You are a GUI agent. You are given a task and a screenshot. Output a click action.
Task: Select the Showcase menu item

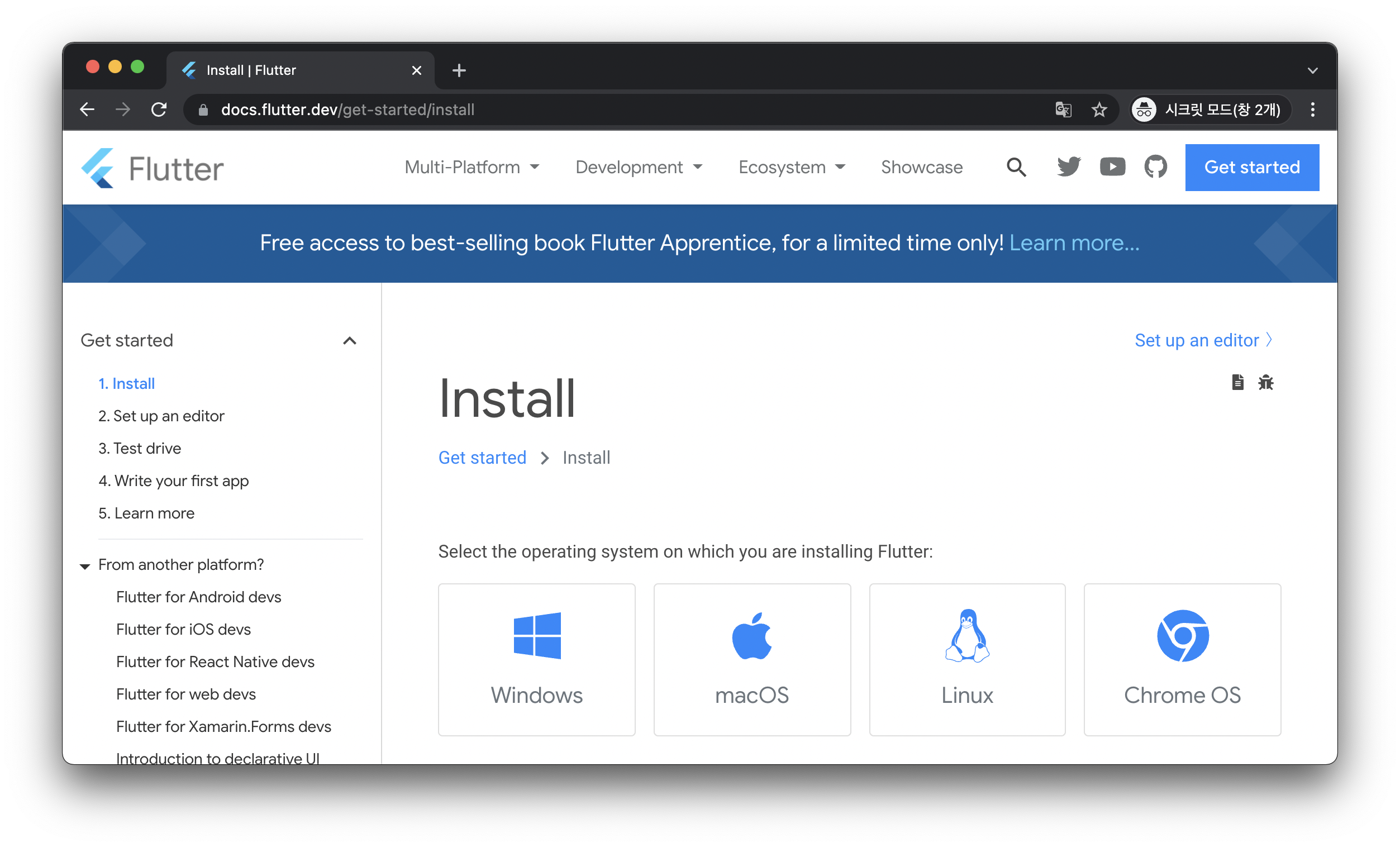921,167
